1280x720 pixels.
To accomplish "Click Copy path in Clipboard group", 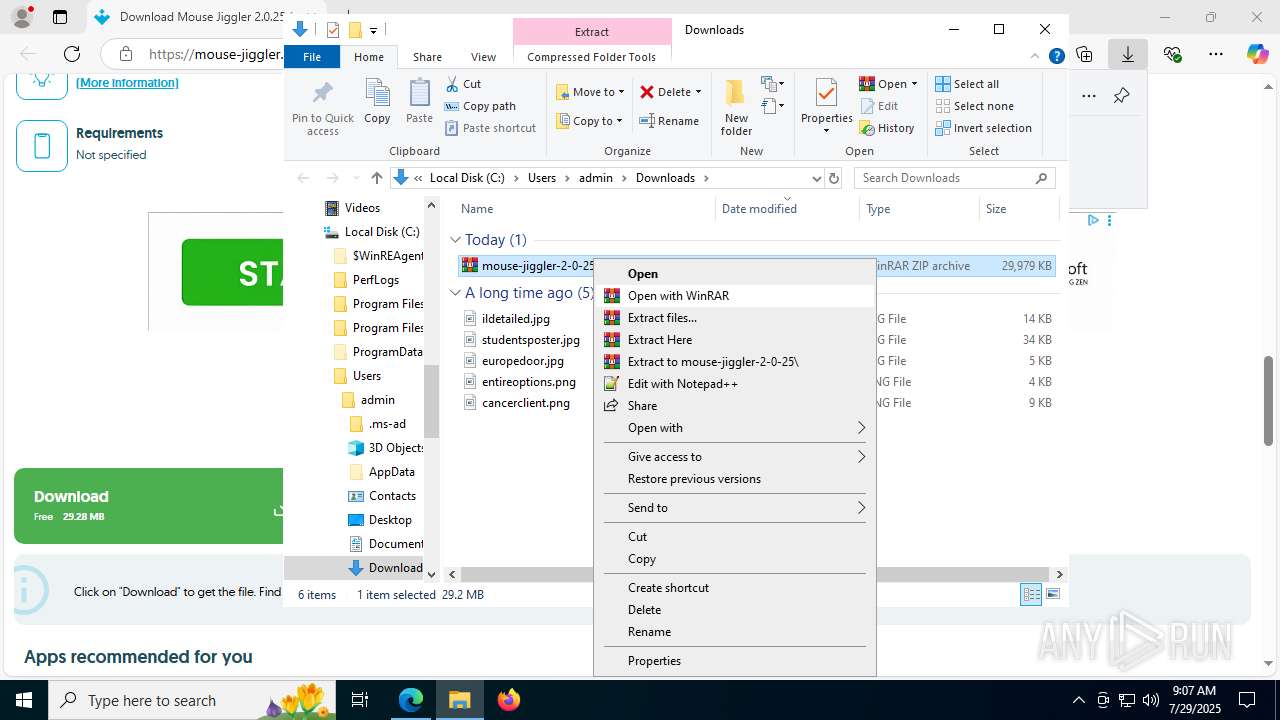I will (480, 106).
